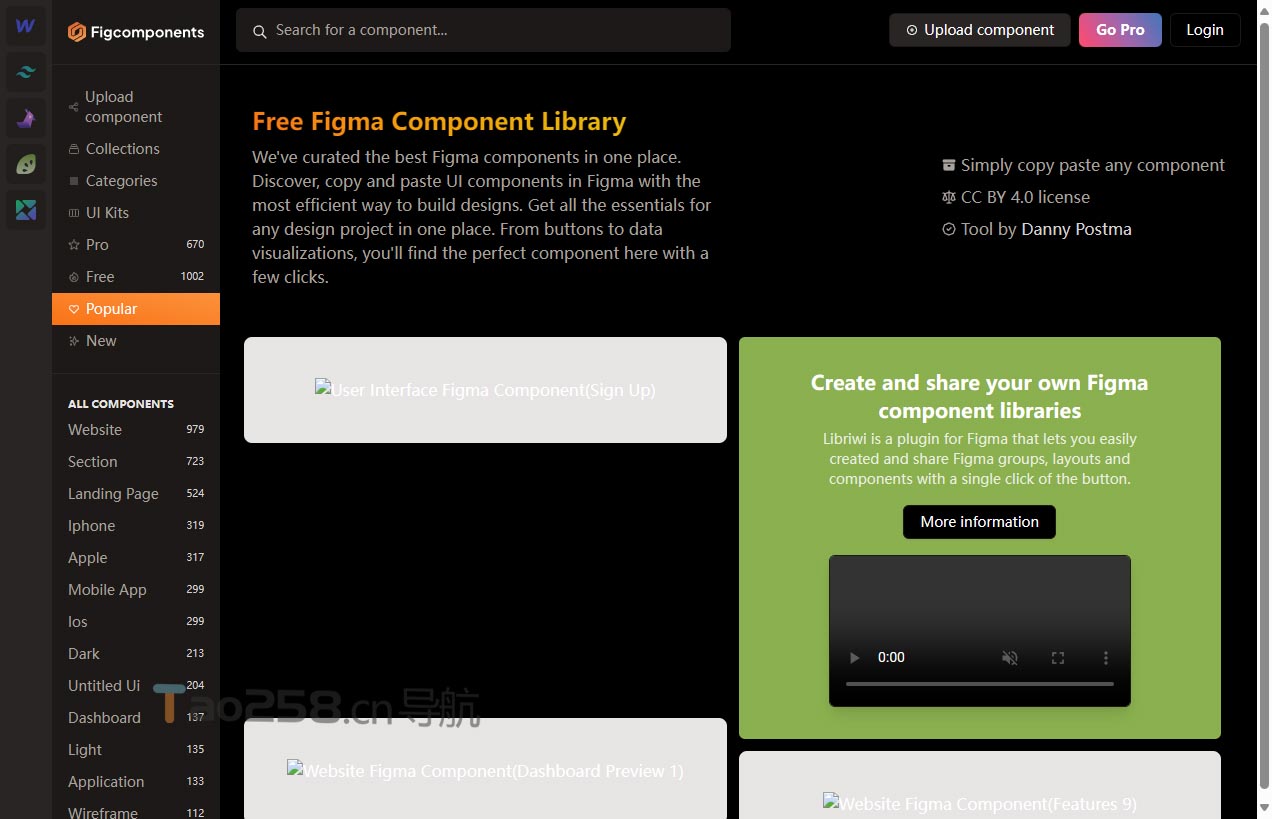
Task: Select the Ios category
Action: 136,622
